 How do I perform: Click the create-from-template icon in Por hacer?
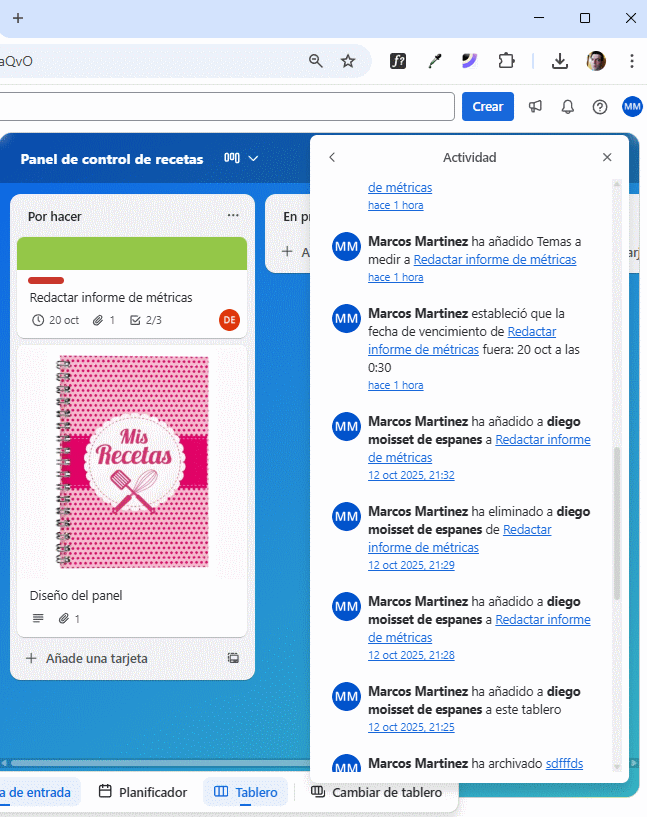(233, 658)
